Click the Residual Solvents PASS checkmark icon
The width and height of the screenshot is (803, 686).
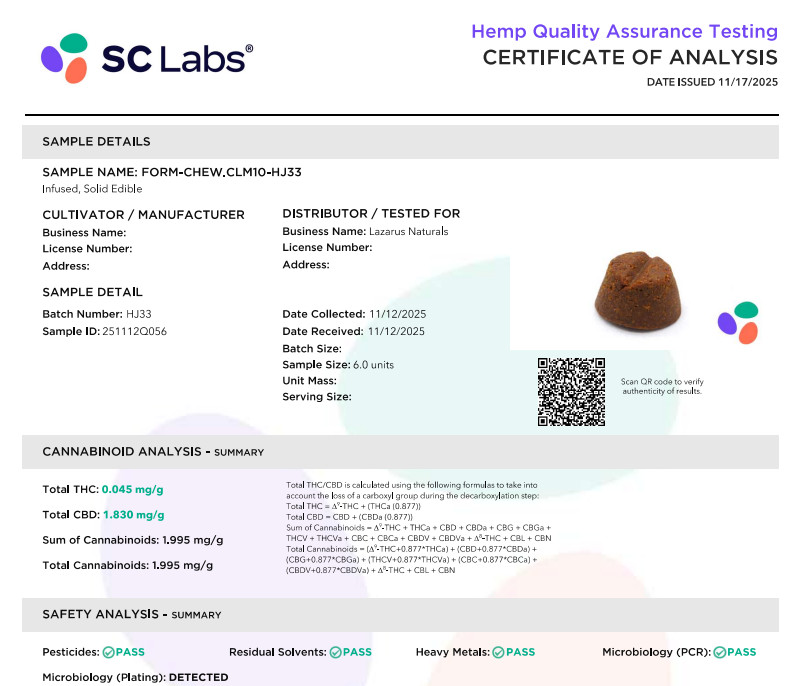335,652
